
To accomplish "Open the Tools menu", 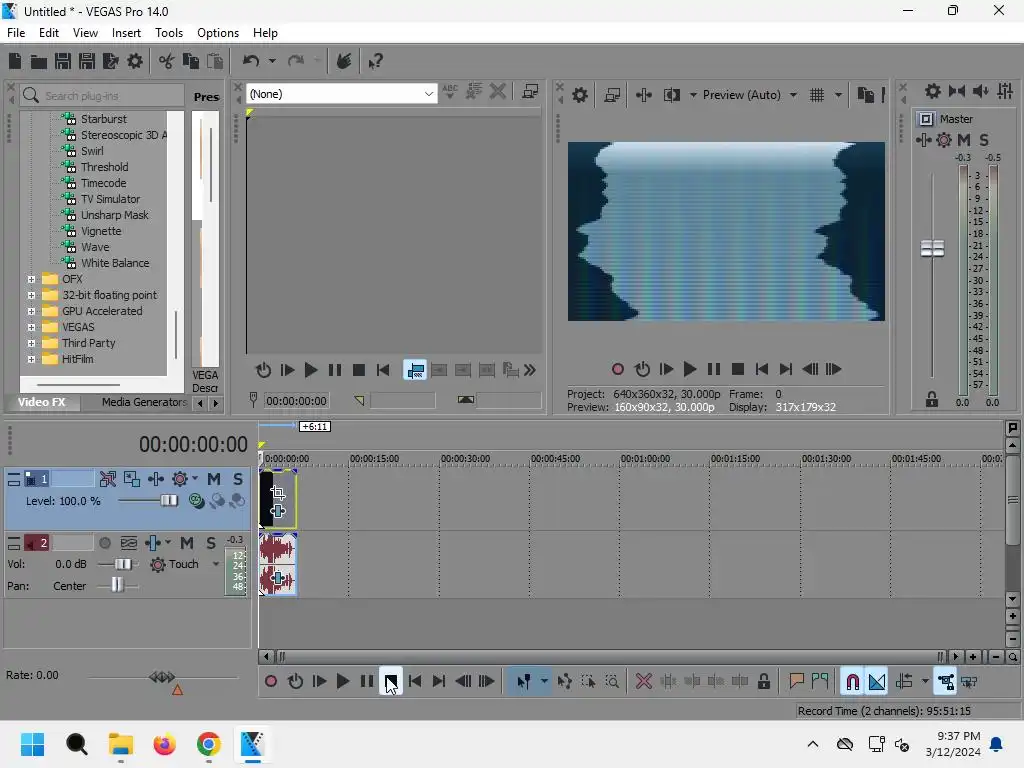I will coord(168,33).
